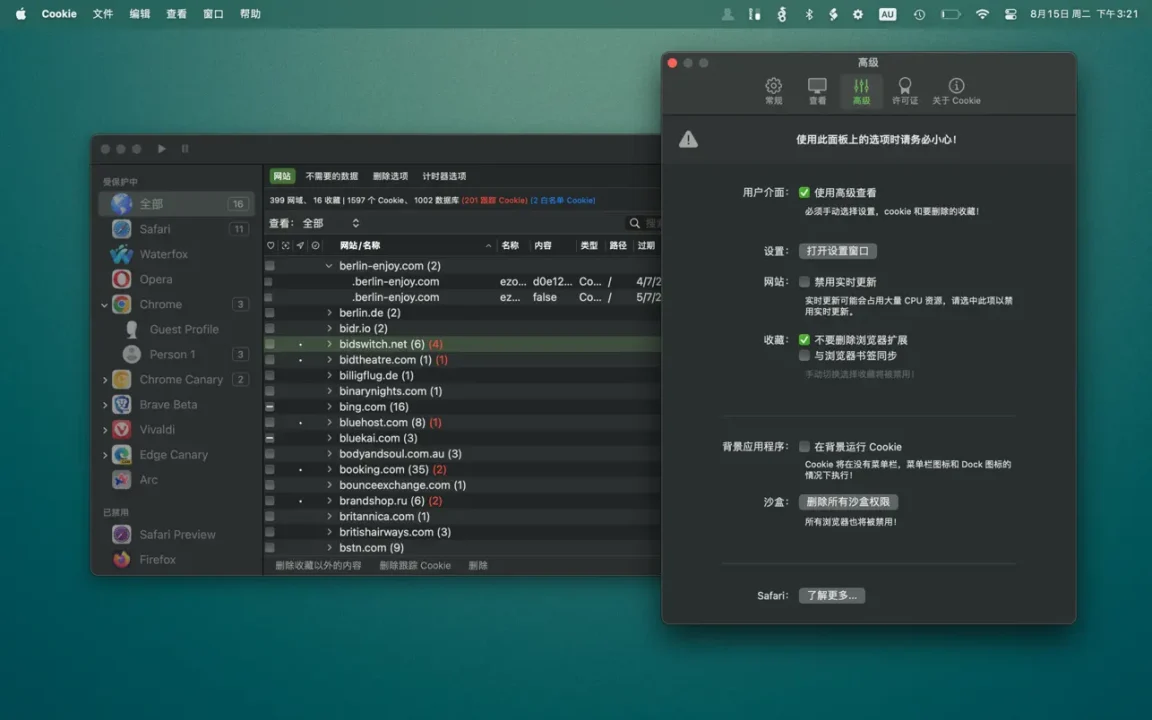
Task: Switch to the 计时器选项 tab
Action: tap(444, 176)
